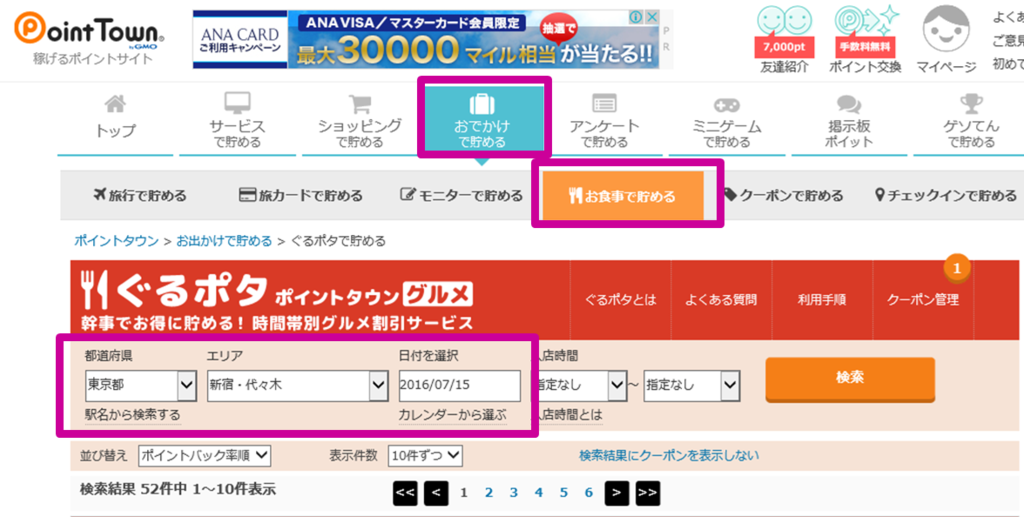Go to previous page with < button
Screen dimensions: 1024x517
[436, 493]
